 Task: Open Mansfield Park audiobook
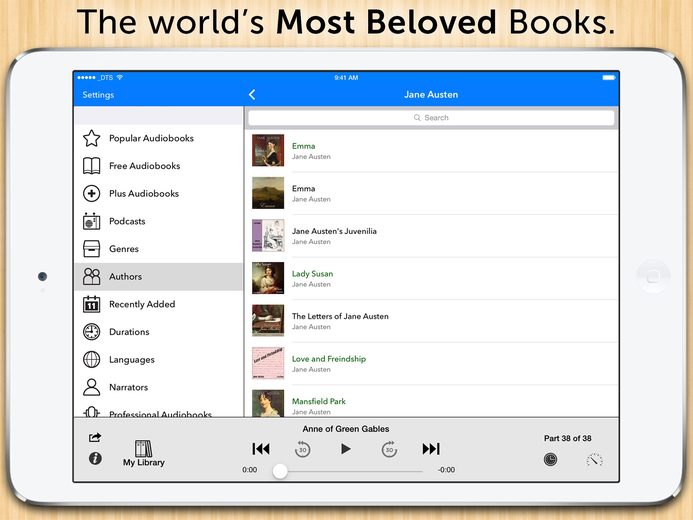[432, 401]
